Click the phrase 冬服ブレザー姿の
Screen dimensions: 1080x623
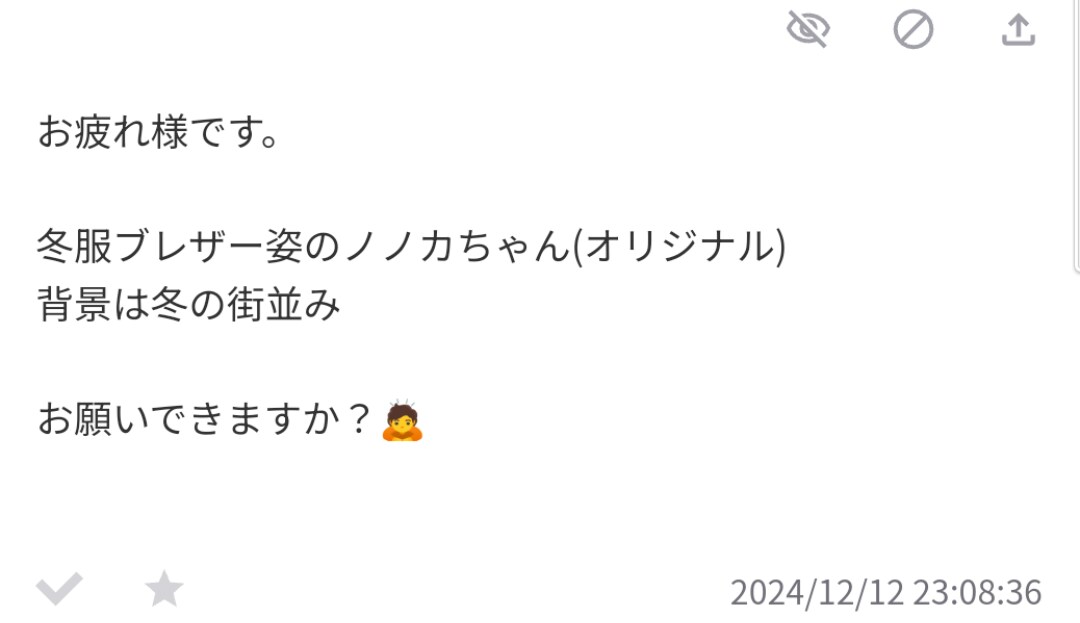coord(189,246)
